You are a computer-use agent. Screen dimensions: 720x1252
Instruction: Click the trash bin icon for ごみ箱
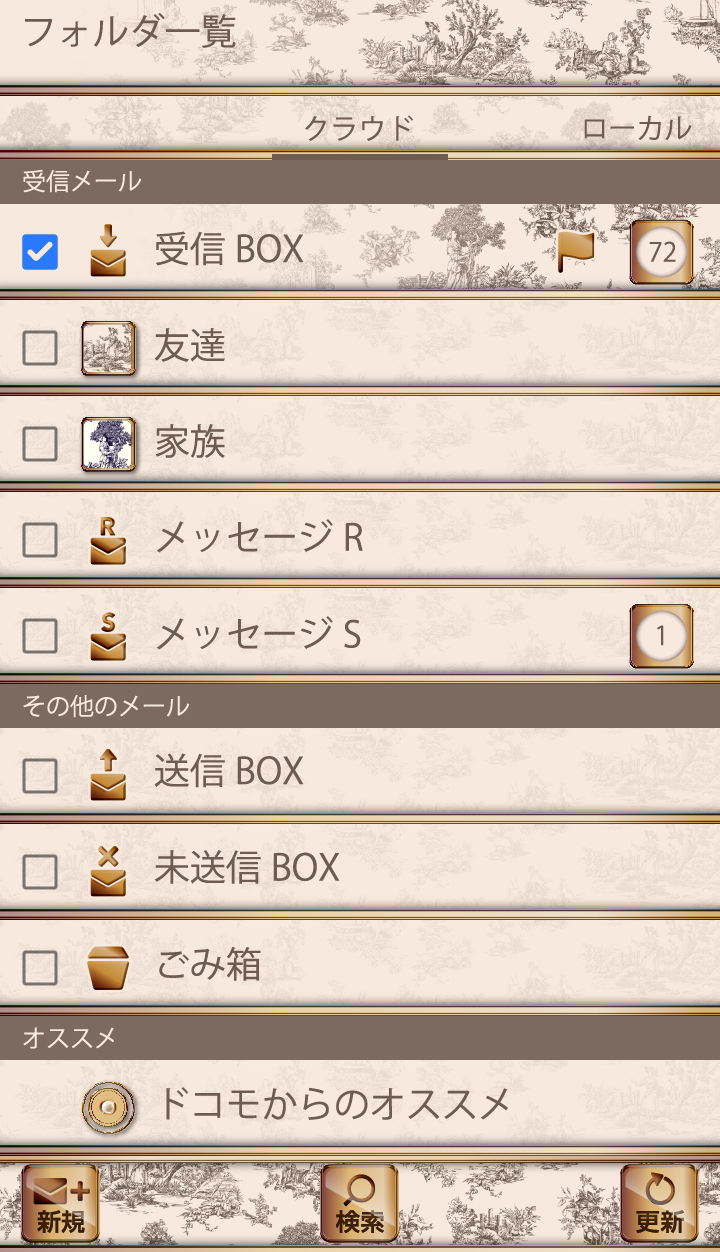pyautogui.click(x=108, y=967)
